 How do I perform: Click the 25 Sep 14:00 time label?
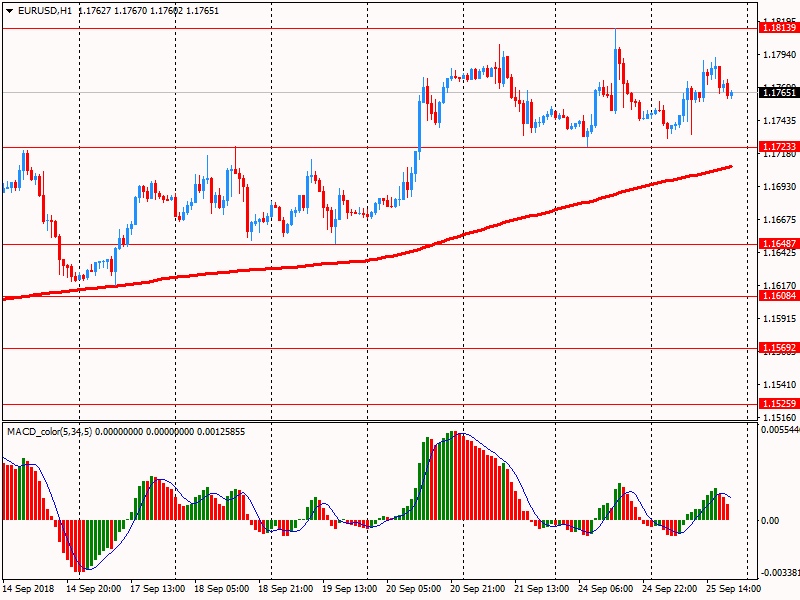(735, 589)
